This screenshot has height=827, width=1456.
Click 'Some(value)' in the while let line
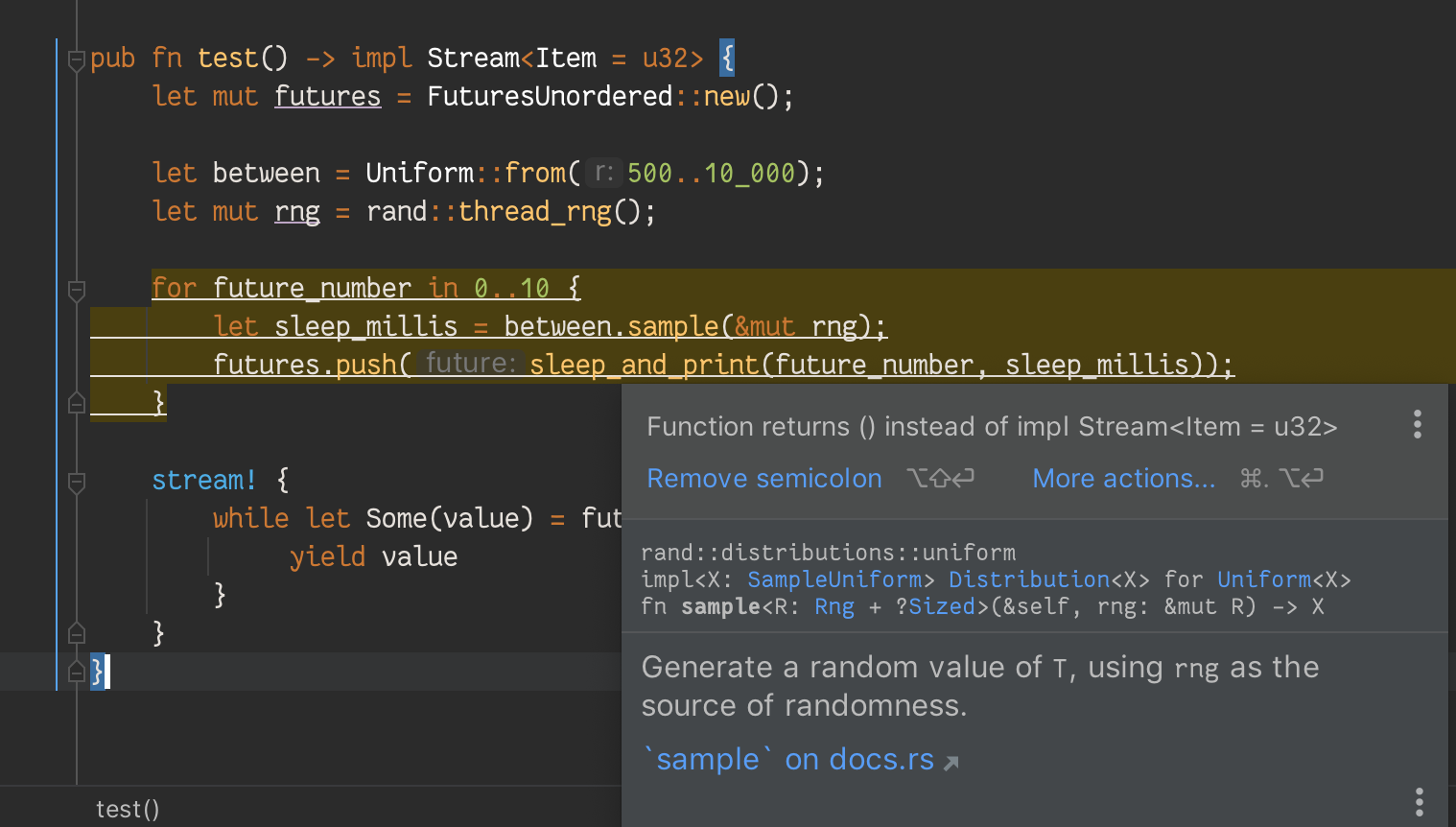point(449,518)
